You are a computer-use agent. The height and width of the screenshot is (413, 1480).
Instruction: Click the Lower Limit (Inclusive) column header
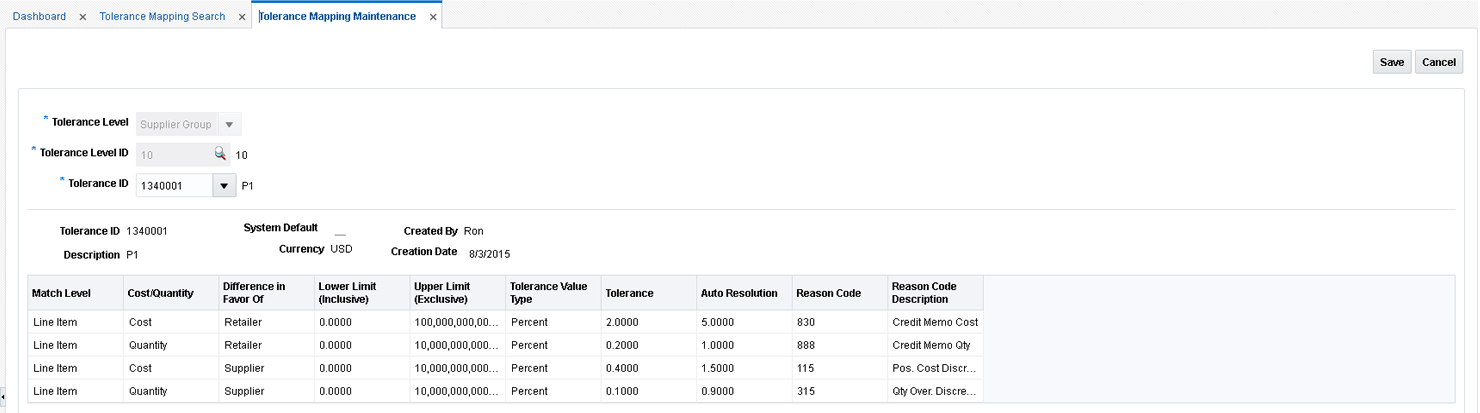[362, 293]
